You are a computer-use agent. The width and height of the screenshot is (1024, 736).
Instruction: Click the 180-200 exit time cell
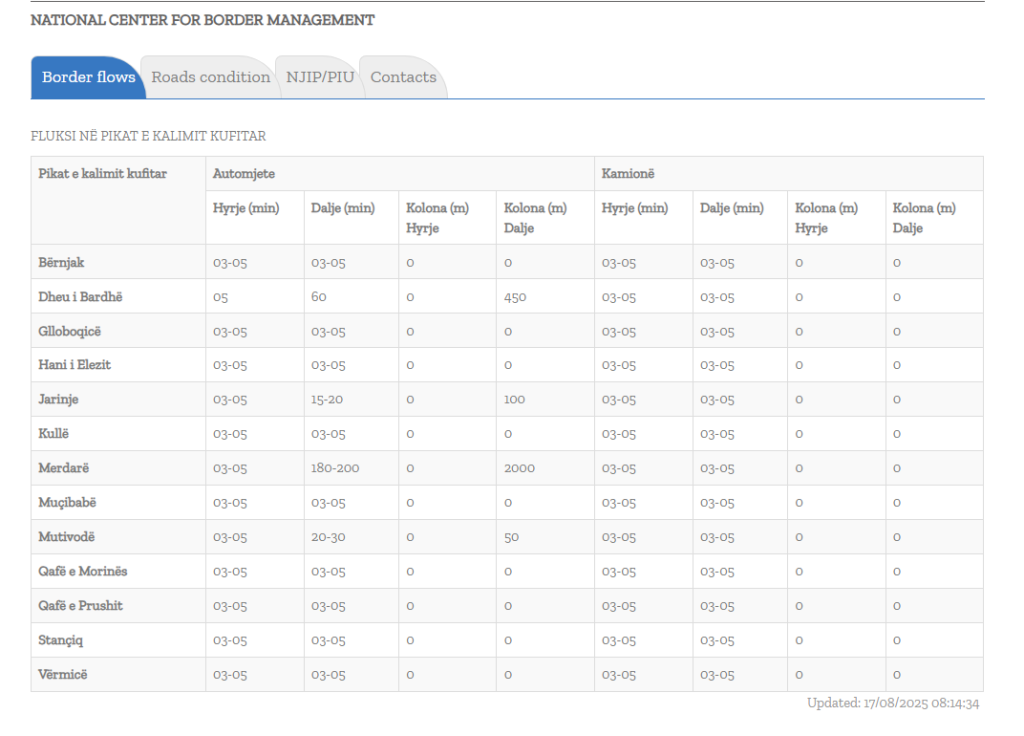pos(335,468)
